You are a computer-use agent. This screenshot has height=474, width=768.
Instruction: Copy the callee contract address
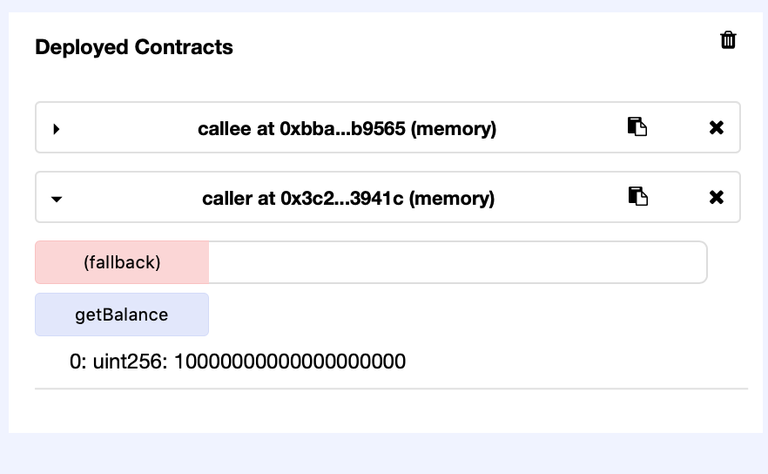637,127
